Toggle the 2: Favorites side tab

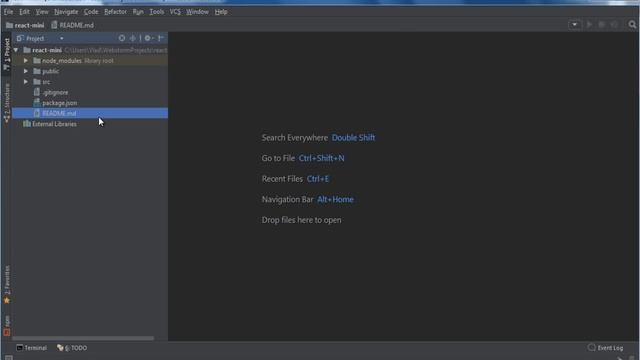(7, 284)
